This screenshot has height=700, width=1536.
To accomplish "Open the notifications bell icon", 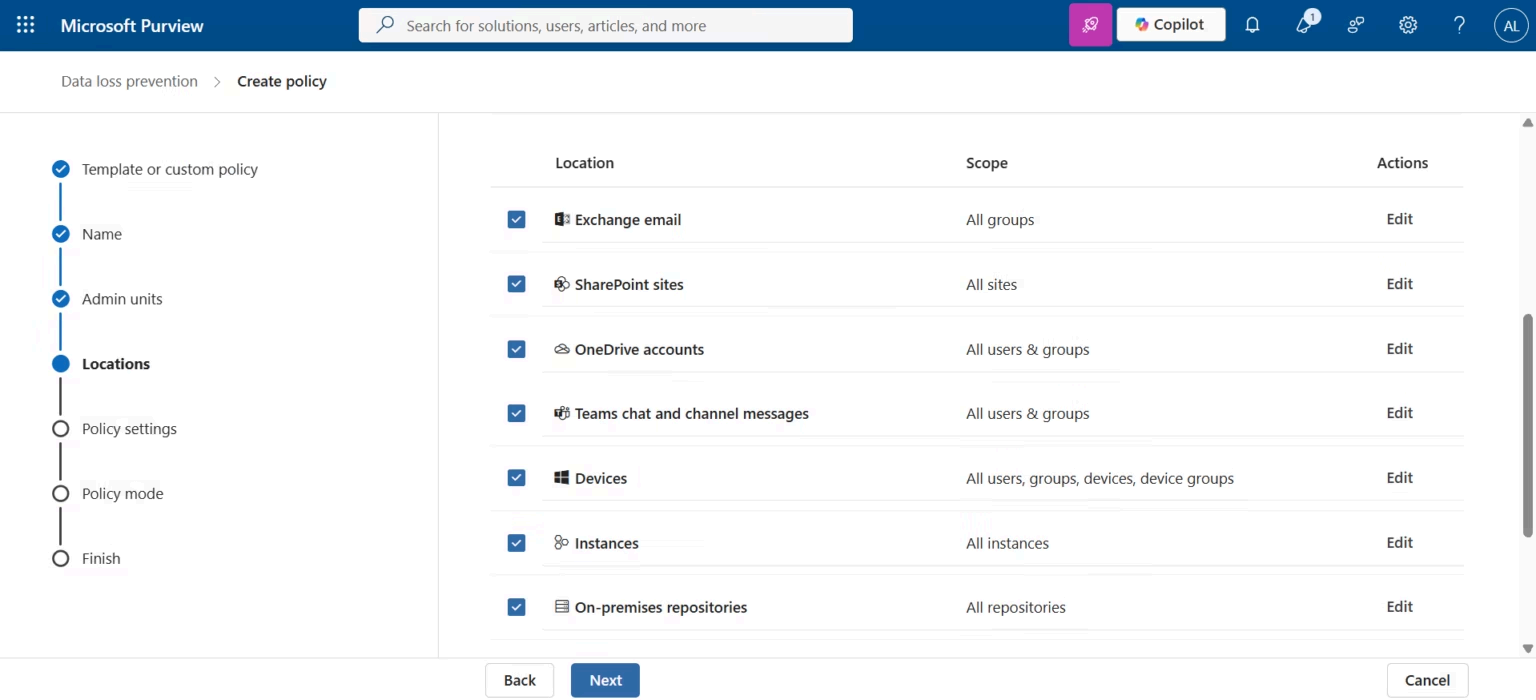I will (x=1252, y=25).
